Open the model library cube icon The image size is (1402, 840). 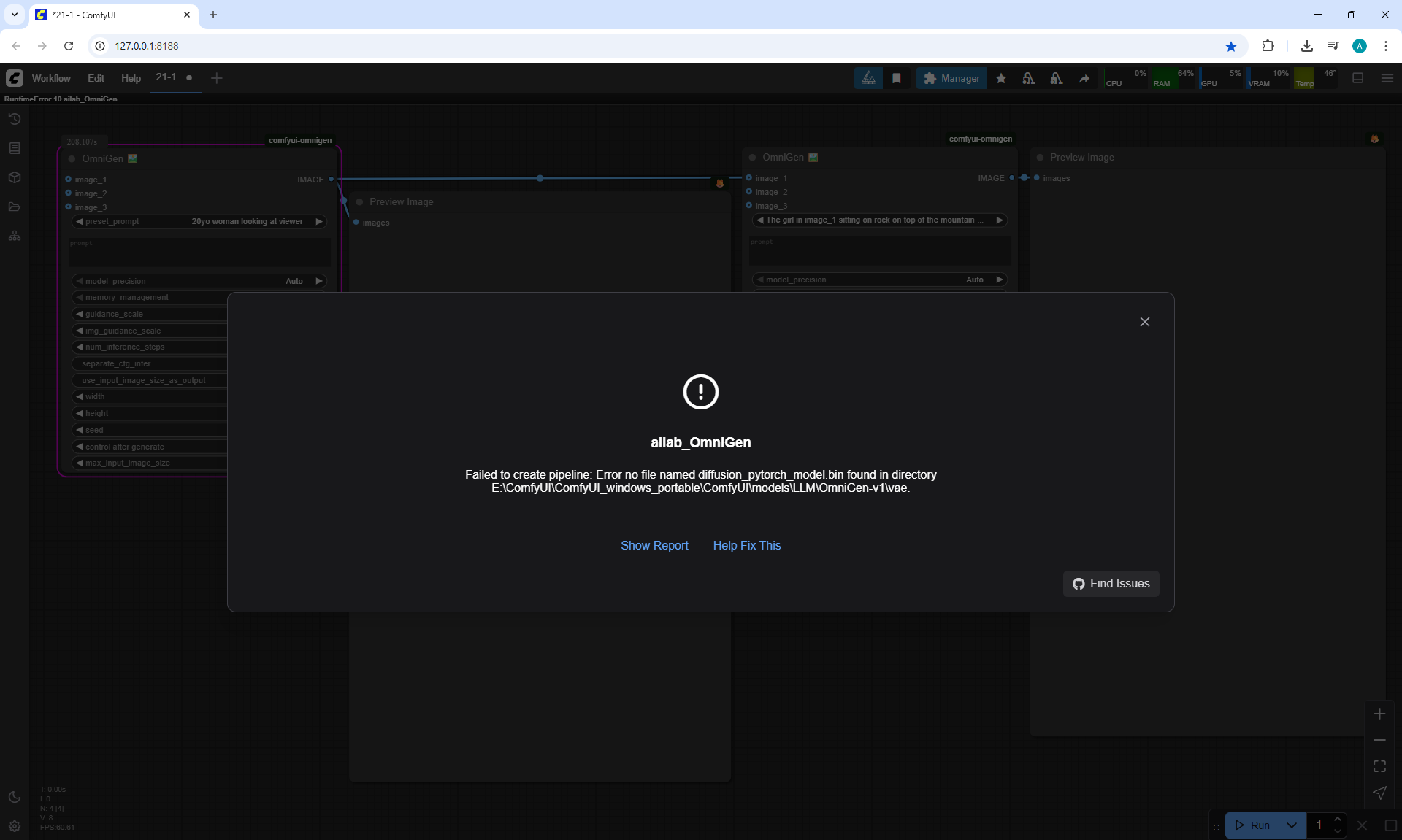15,177
